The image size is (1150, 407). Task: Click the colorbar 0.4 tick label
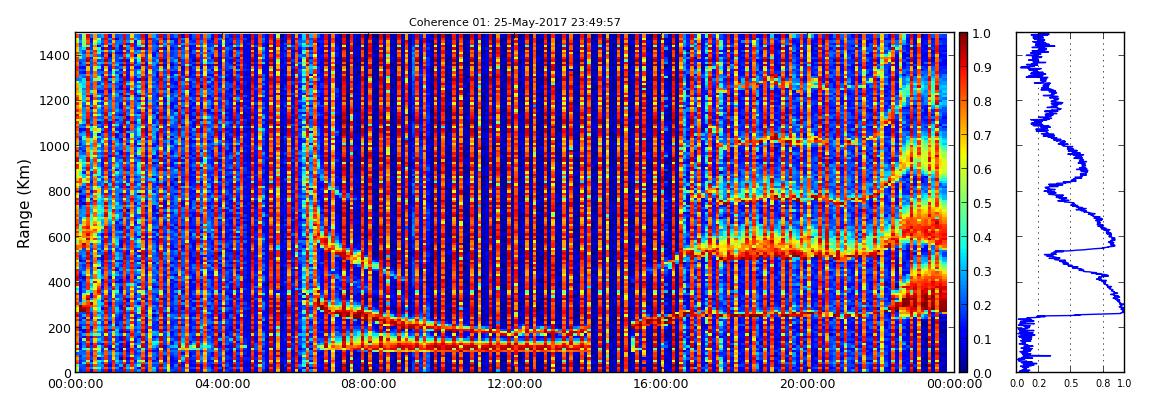(x=984, y=238)
